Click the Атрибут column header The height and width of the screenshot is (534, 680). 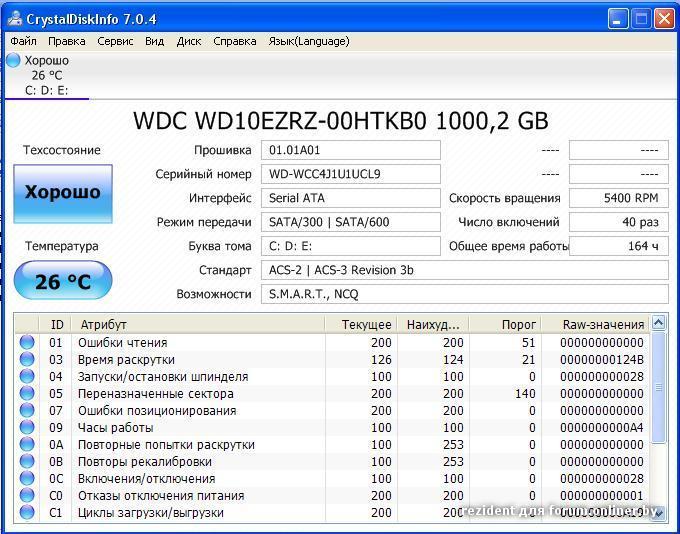[198, 324]
